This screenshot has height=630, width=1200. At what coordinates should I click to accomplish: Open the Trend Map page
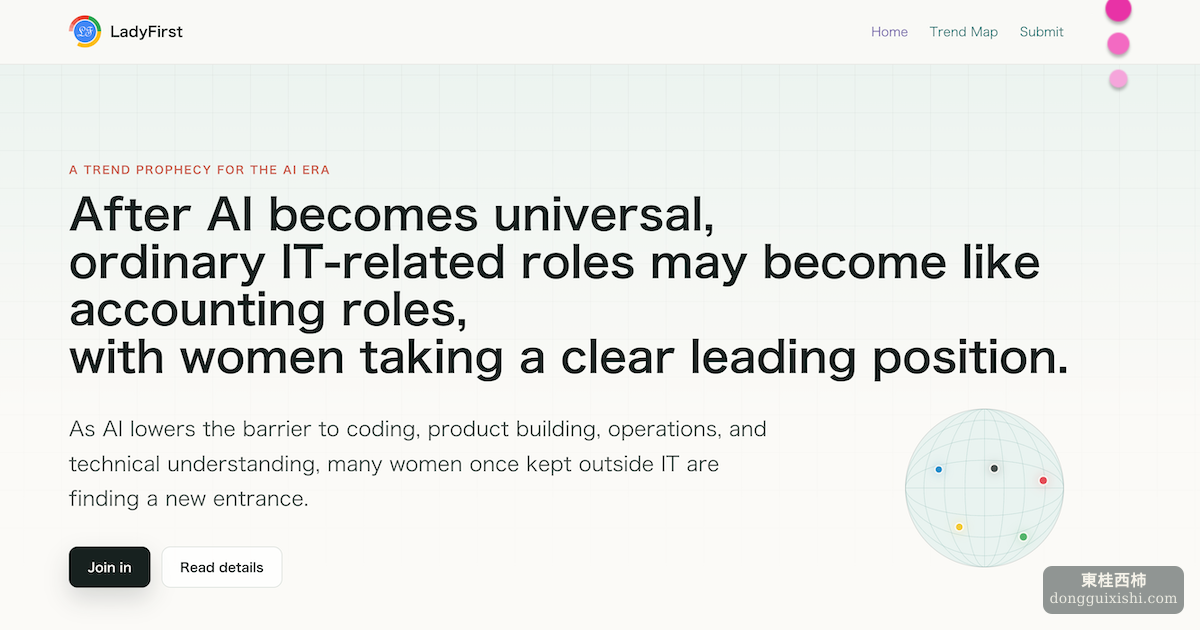[963, 32]
